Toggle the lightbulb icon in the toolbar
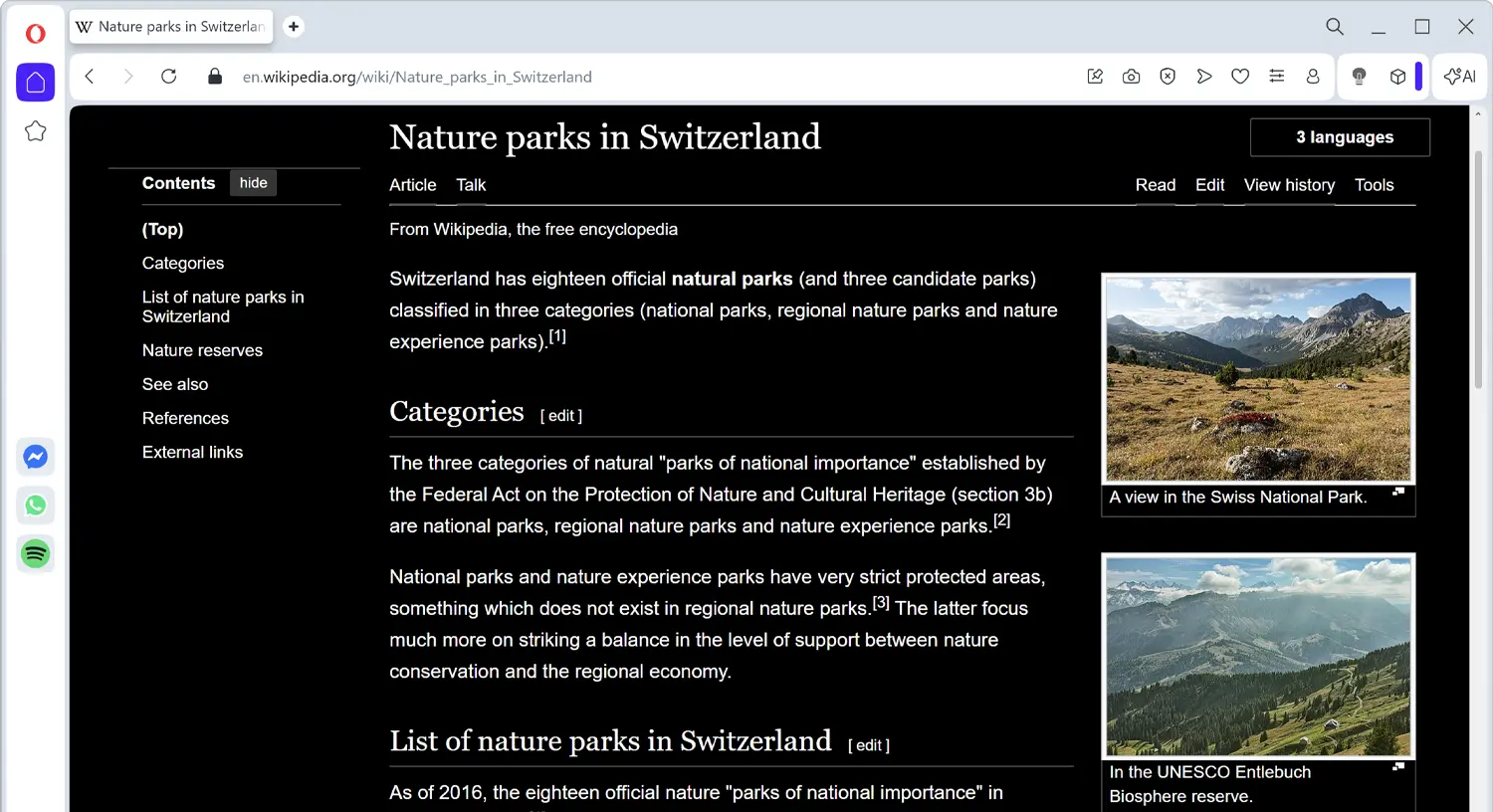1493x812 pixels. 1359,76
